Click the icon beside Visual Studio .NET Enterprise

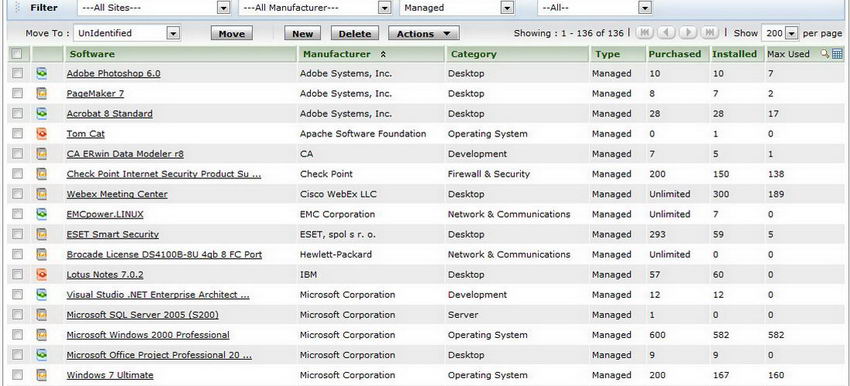click(x=41, y=294)
